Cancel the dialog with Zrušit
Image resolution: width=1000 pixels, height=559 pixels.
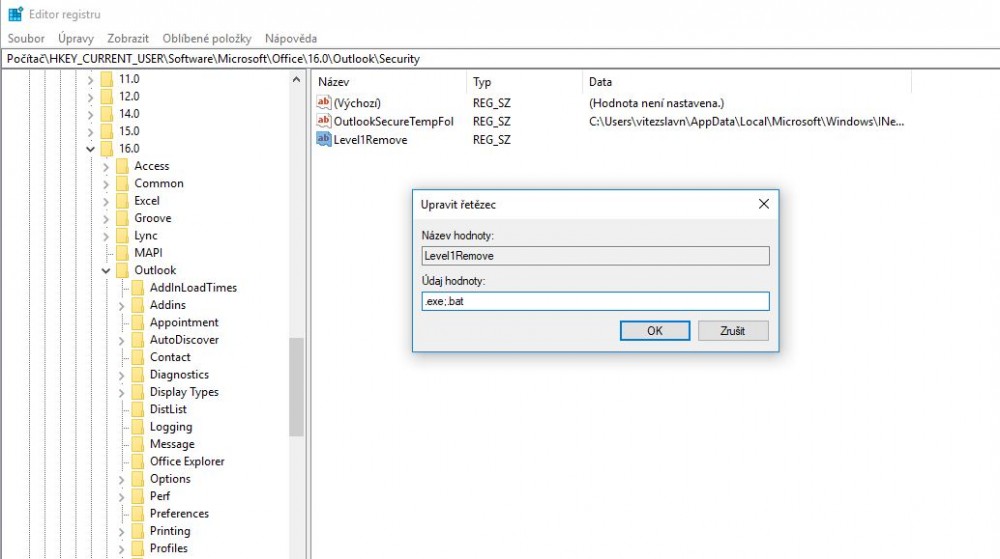(733, 331)
